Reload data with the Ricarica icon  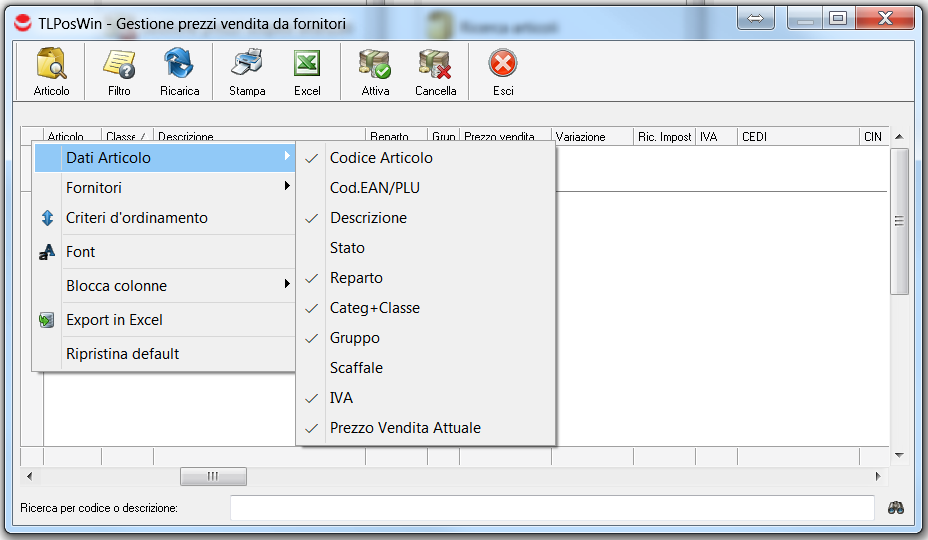[x=179, y=64]
